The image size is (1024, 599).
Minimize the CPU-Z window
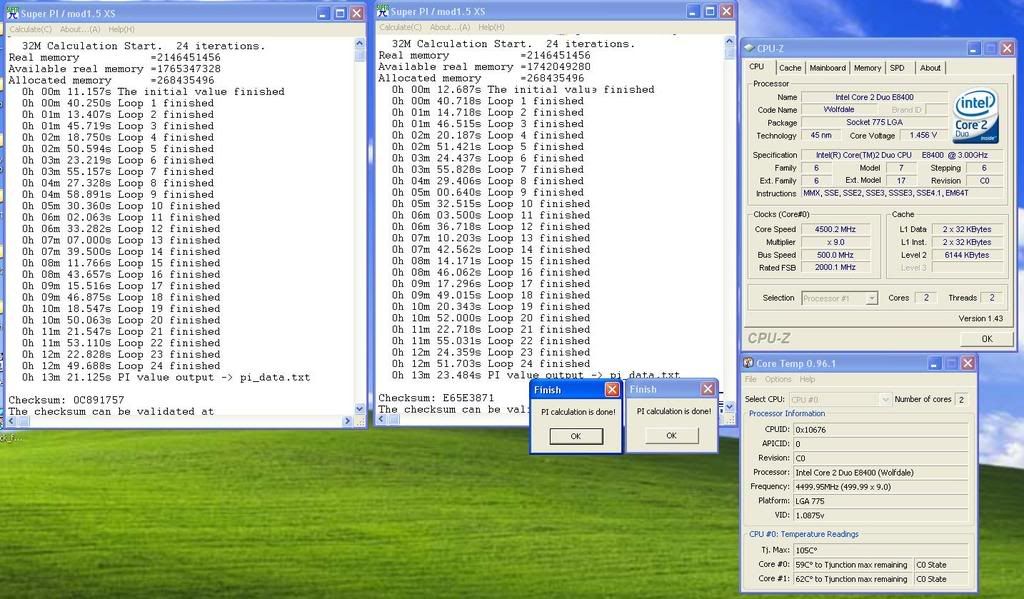coord(974,48)
